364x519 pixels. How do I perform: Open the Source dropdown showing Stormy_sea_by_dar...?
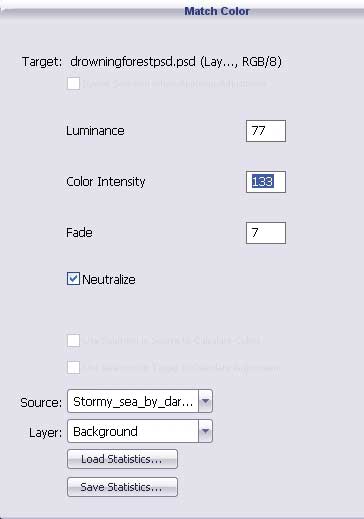pos(140,401)
